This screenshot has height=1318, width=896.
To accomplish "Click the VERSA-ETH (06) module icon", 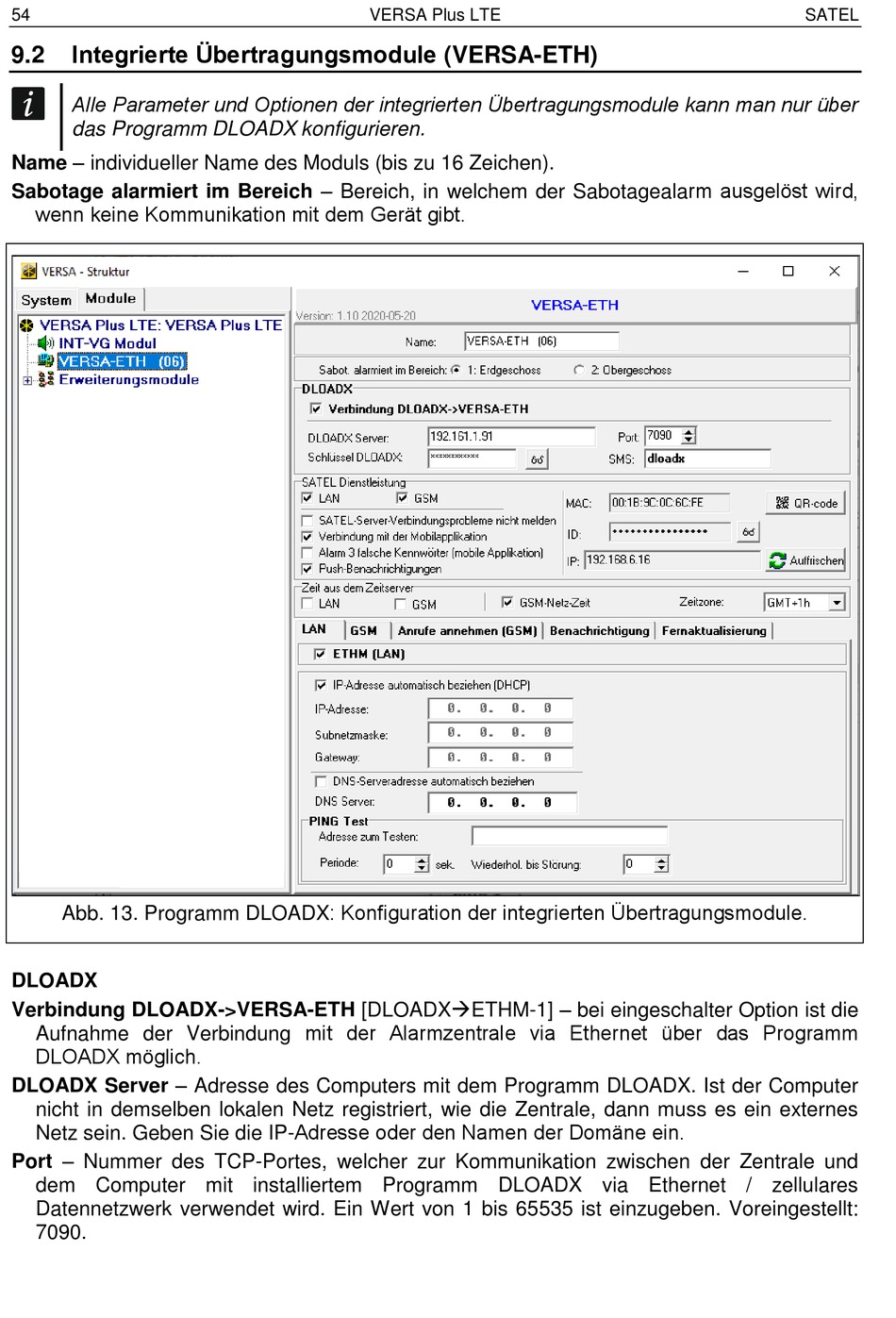I will (45, 361).
